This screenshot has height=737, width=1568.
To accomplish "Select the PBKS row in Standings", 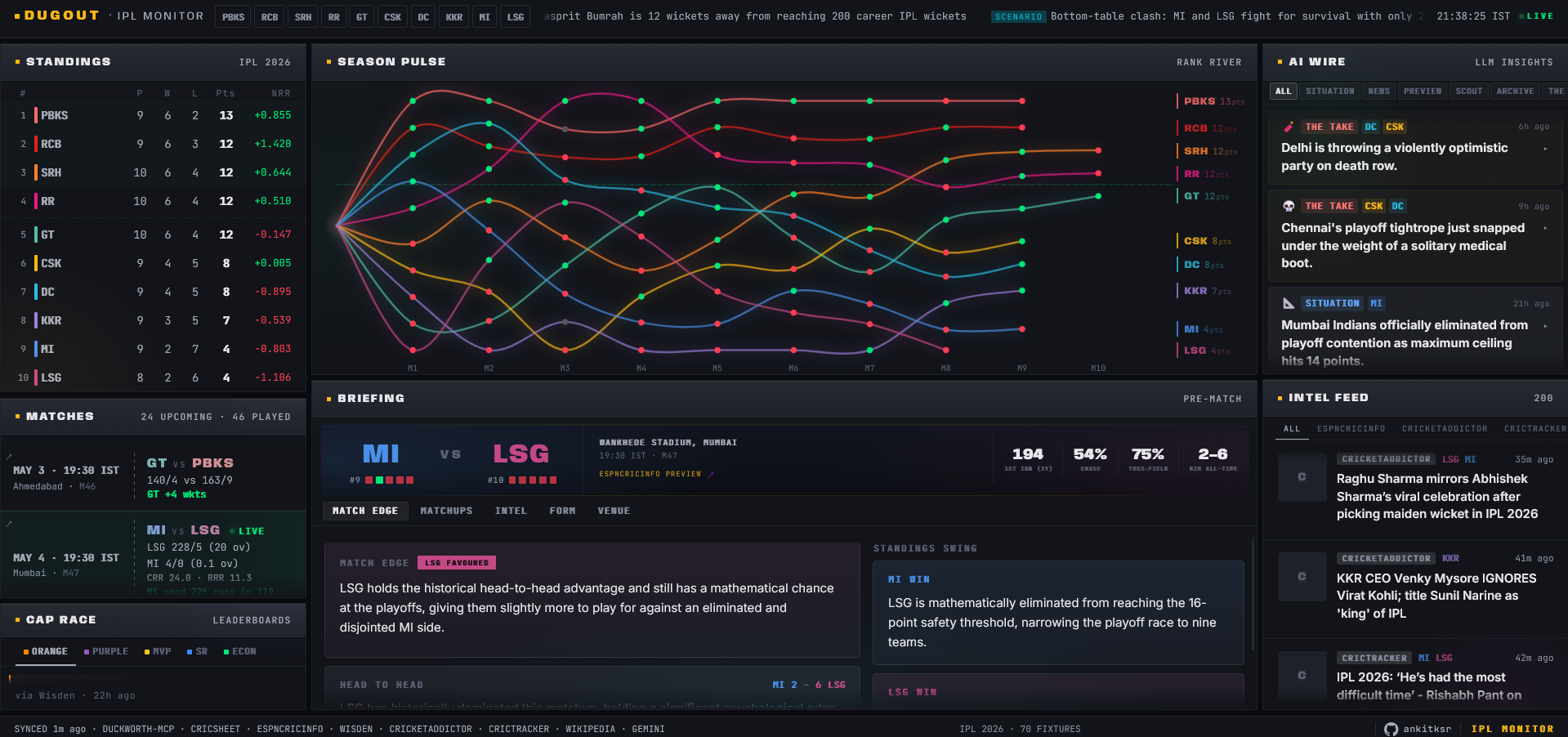I will tap(154, 115).
